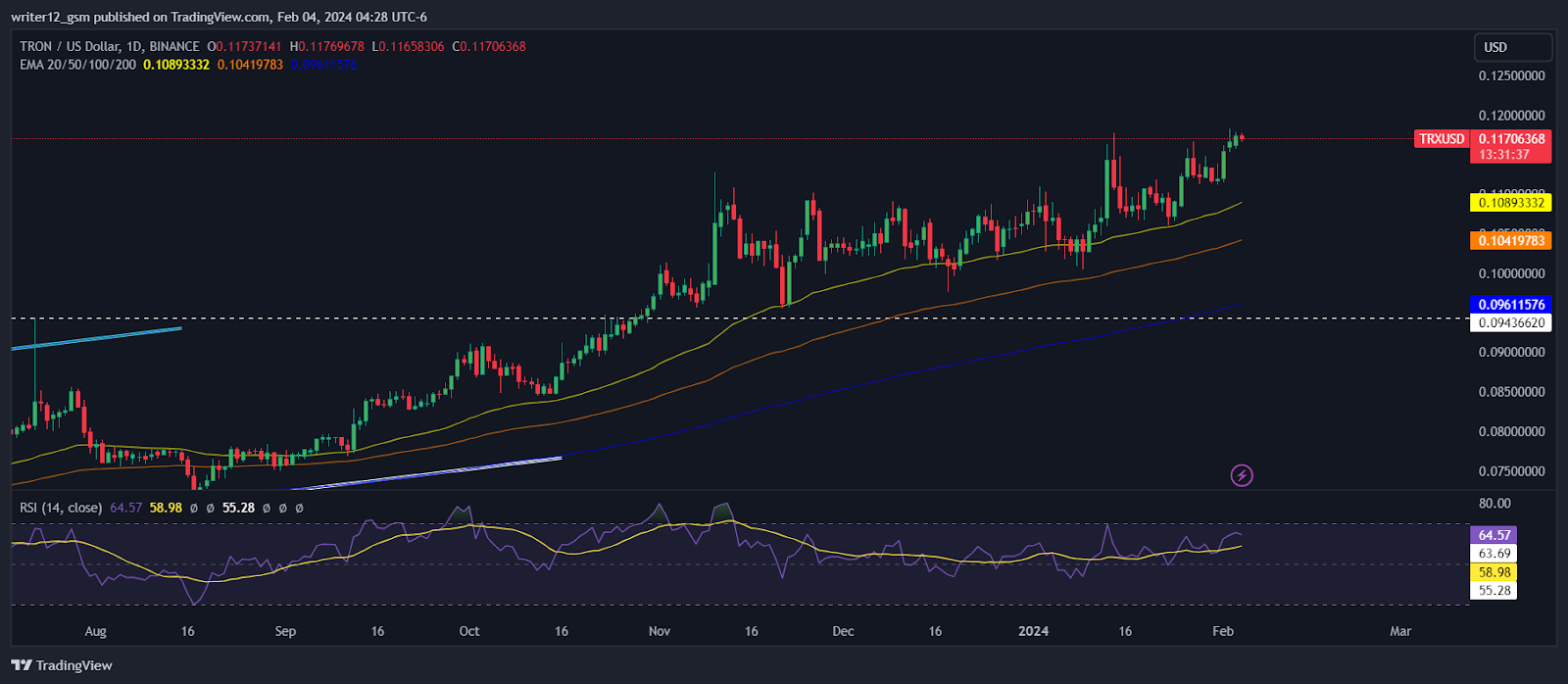Click the TradingView logo at bottom left
This screenshot has height=684, width=1568.
(x=62, y=665)
